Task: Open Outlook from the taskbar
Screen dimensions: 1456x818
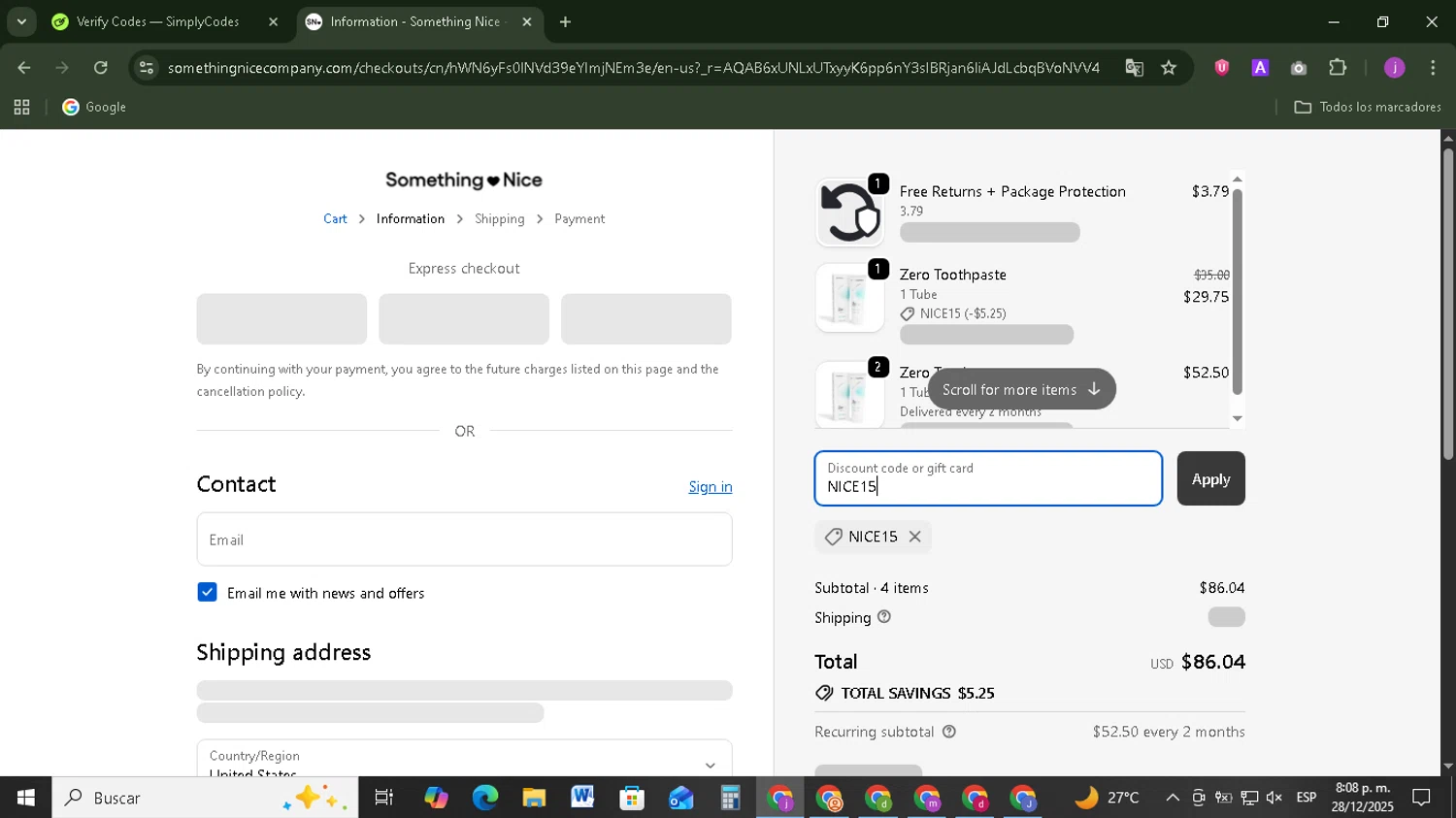Action: pyautogui.click(x=680, y=798)
